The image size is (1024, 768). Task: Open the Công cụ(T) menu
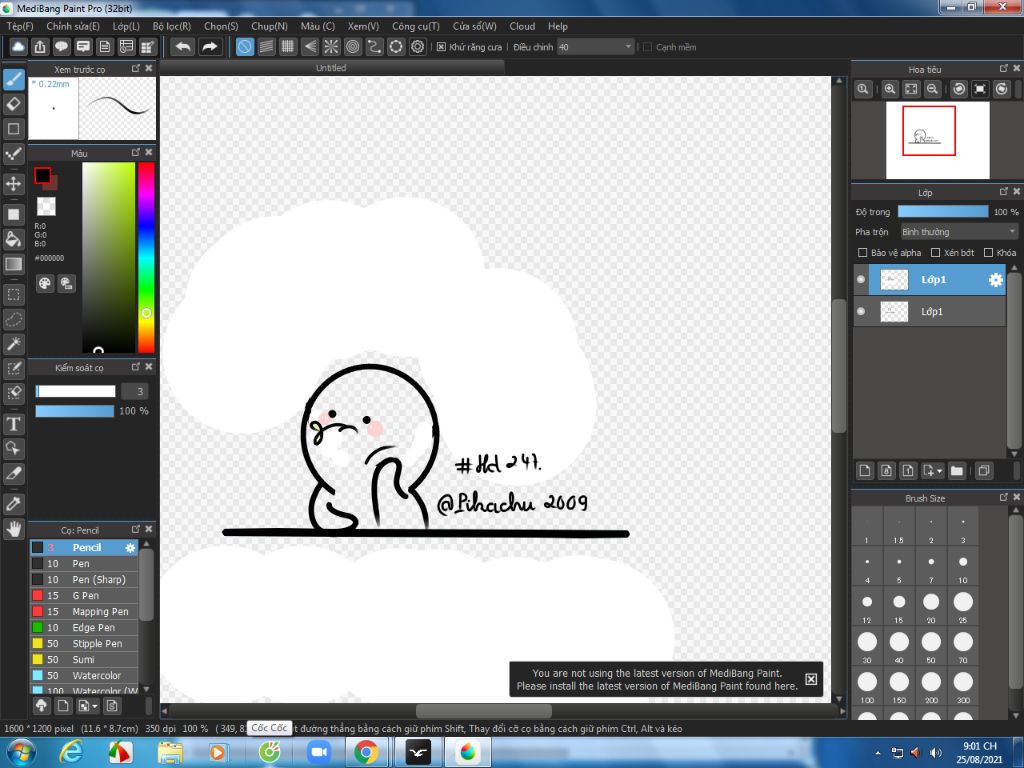click(416, 26)
